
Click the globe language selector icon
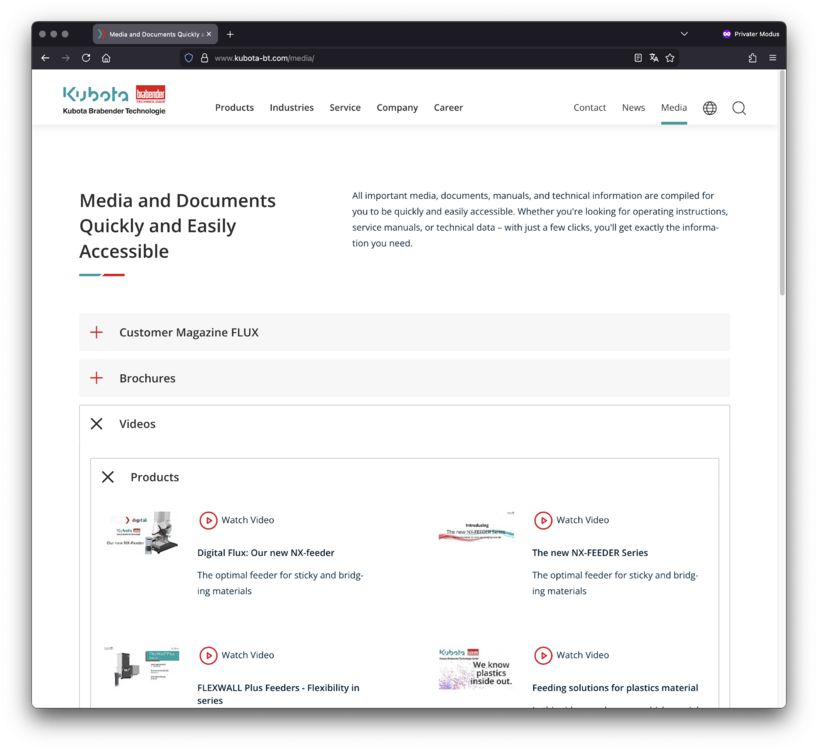[709, 108]
